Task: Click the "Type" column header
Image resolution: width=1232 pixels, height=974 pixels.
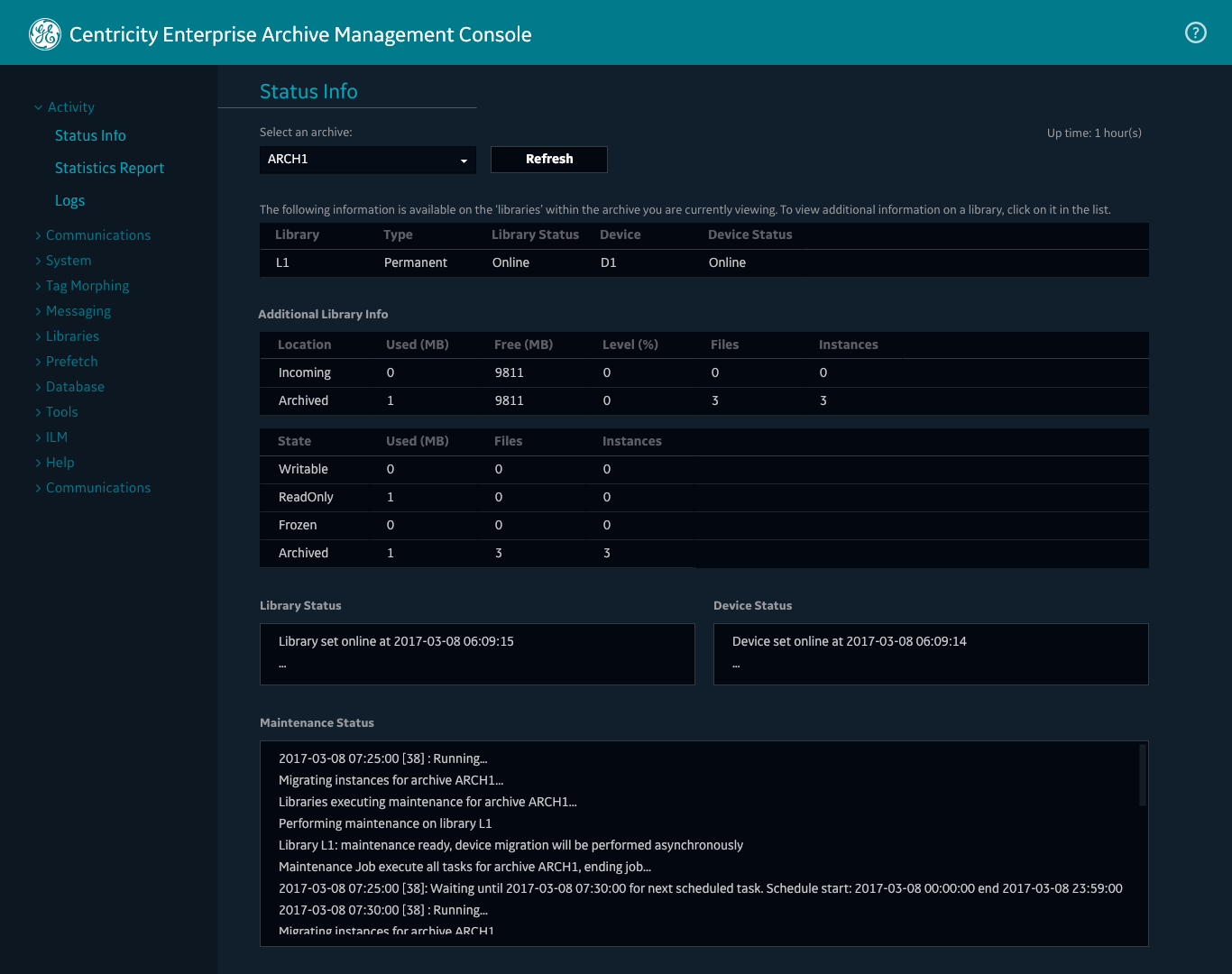Action: [x=398, y=234]
